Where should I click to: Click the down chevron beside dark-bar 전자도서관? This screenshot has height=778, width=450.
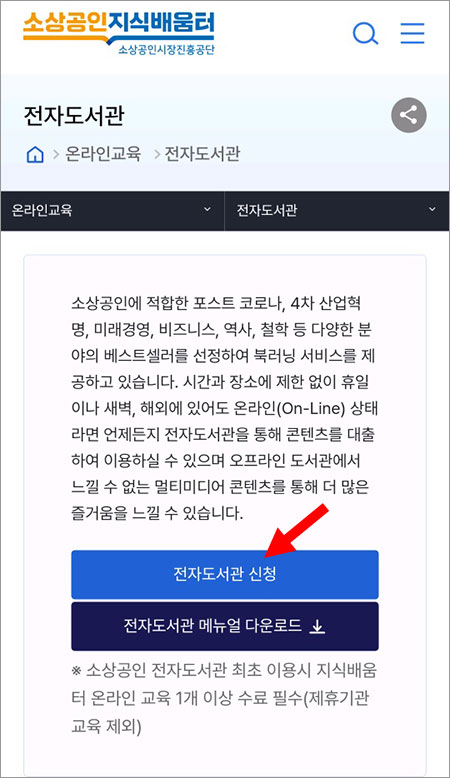[x=432, y=209]
